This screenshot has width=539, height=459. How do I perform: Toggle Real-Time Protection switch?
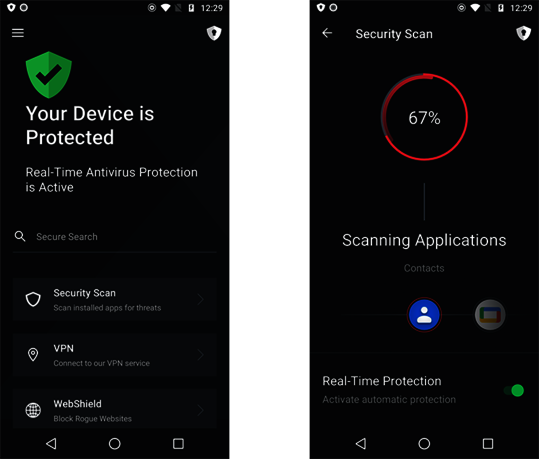514,391
